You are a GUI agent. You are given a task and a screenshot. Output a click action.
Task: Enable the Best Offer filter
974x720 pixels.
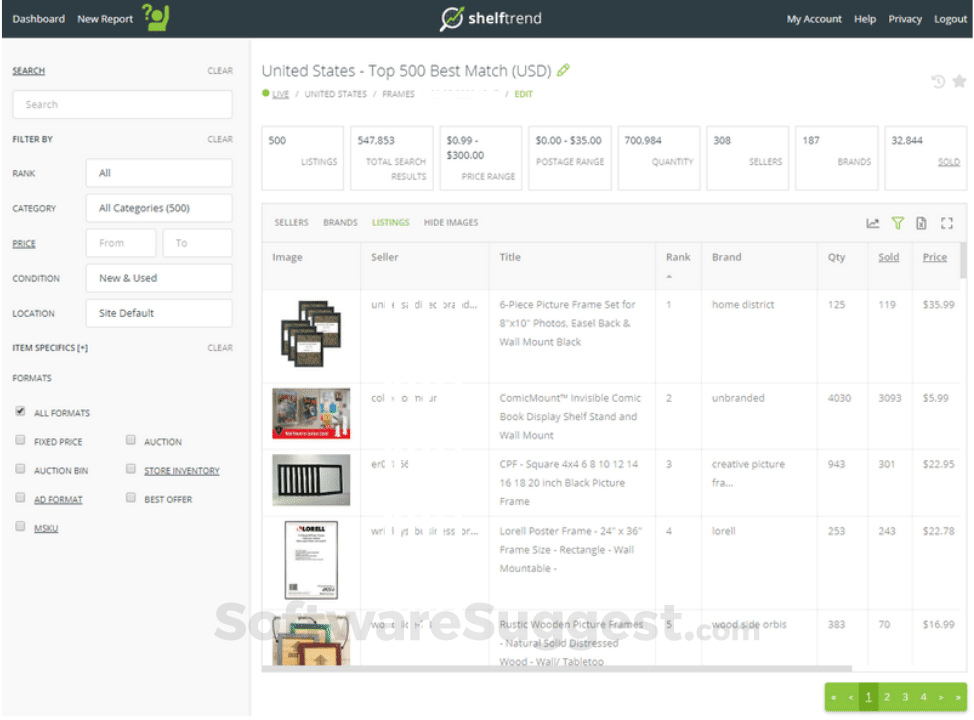pyautogui.click(x=130, y=498)
